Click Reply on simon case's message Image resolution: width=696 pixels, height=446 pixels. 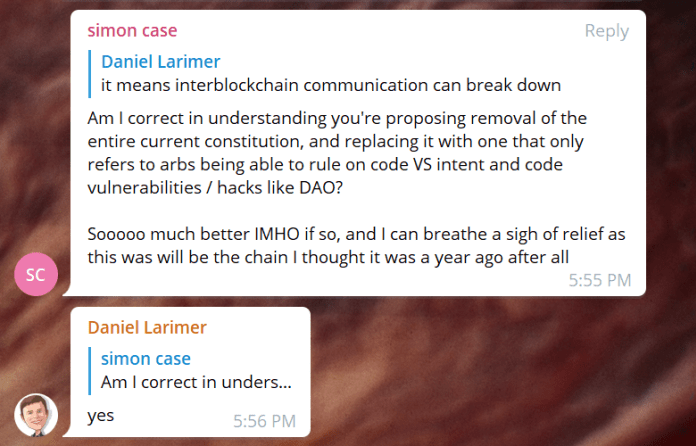pos(606,31)
